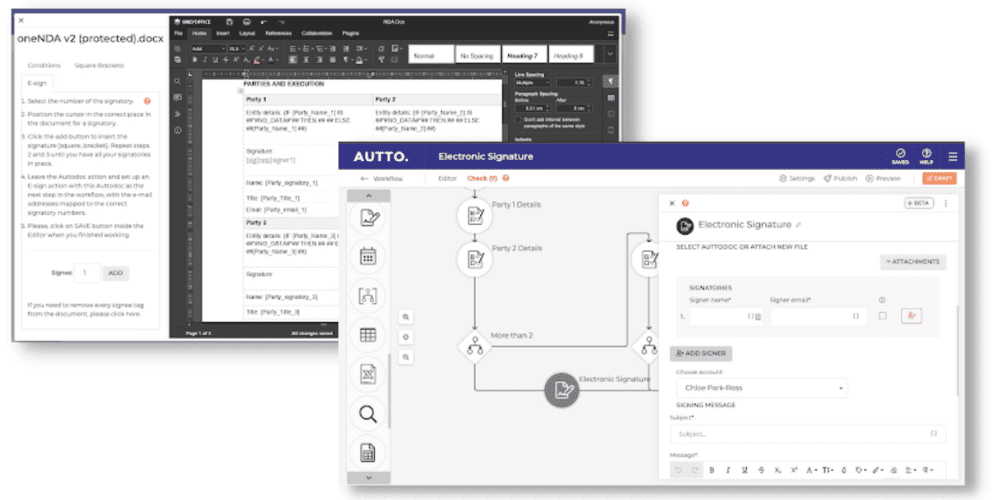Click the orange DRAFT button

click(x=939, y=179)
